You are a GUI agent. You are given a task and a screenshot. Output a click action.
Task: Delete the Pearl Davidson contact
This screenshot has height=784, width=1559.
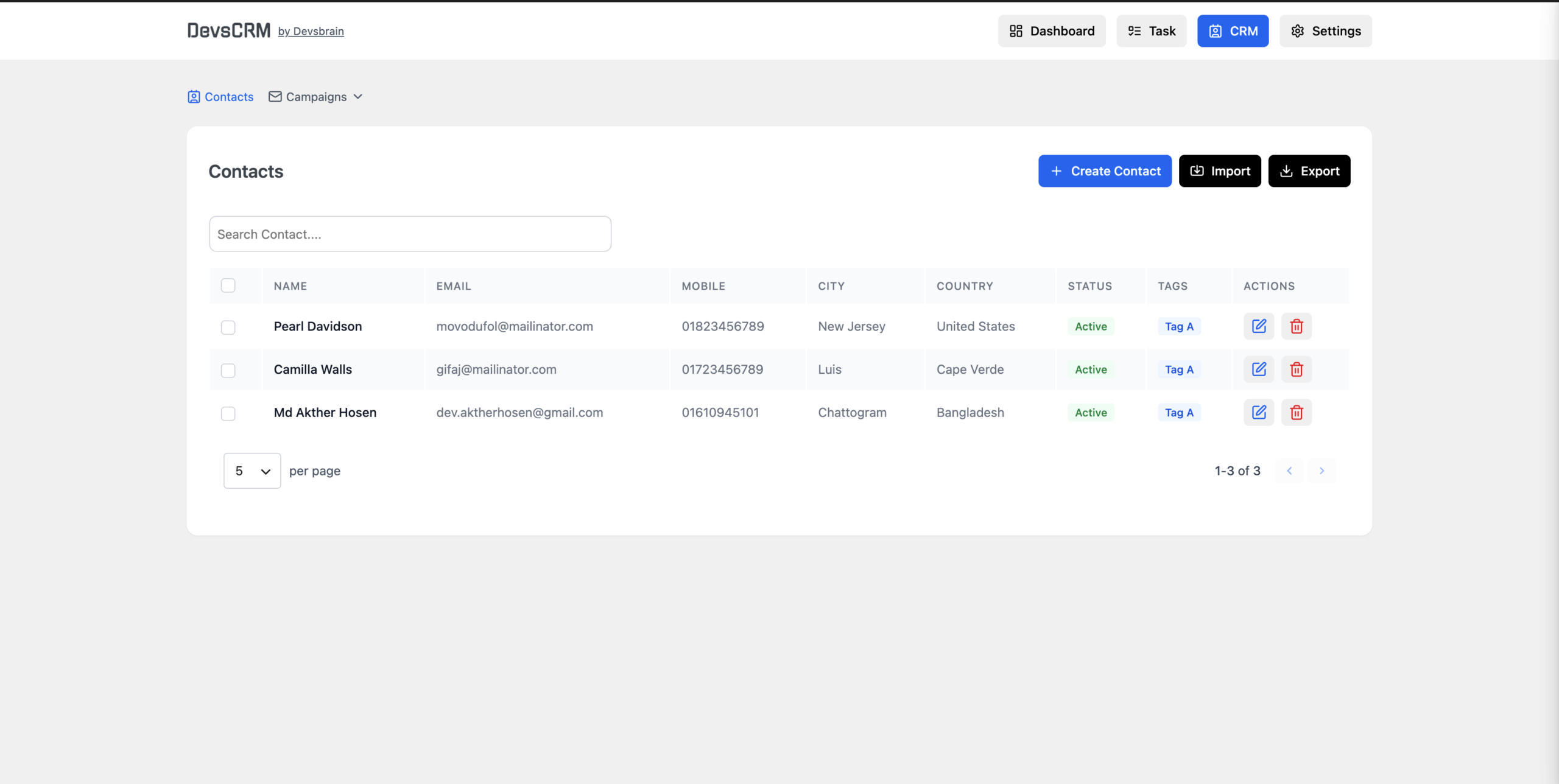tap(1297, 326)
